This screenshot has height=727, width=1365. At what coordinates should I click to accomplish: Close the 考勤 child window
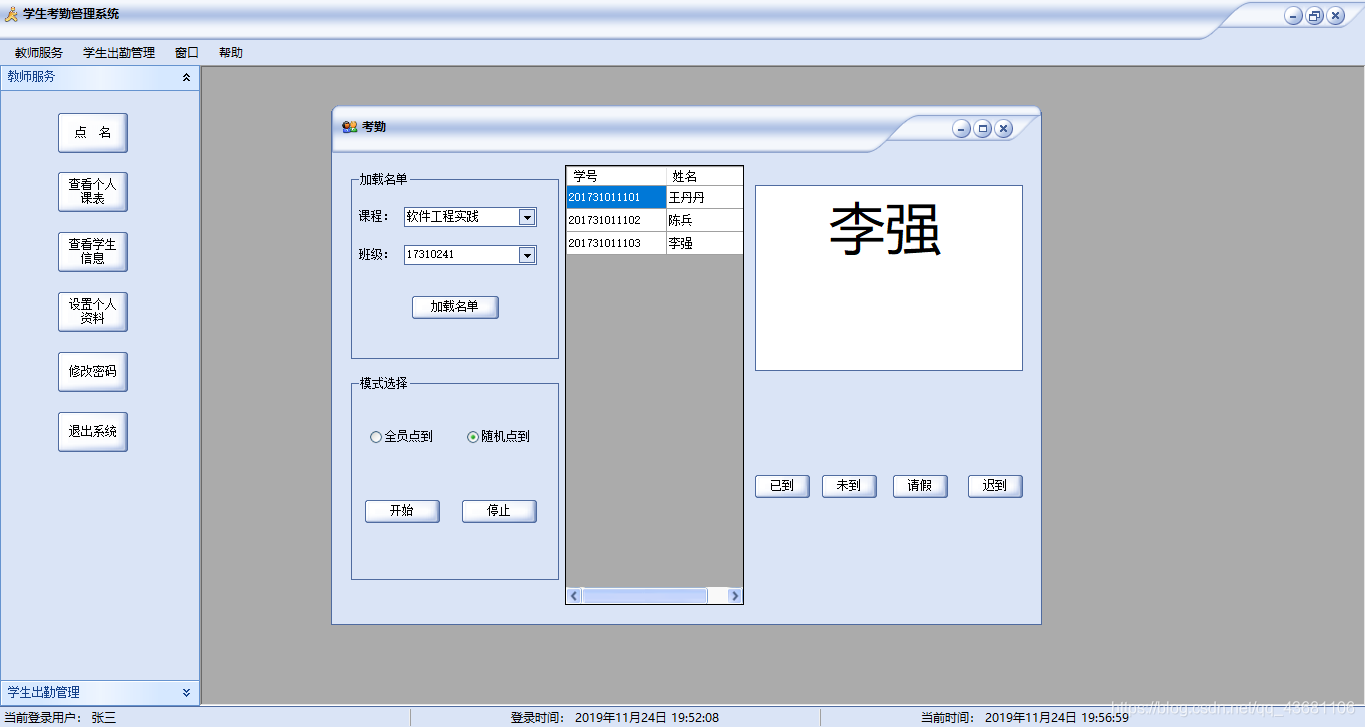click(x=1004, y=128)
